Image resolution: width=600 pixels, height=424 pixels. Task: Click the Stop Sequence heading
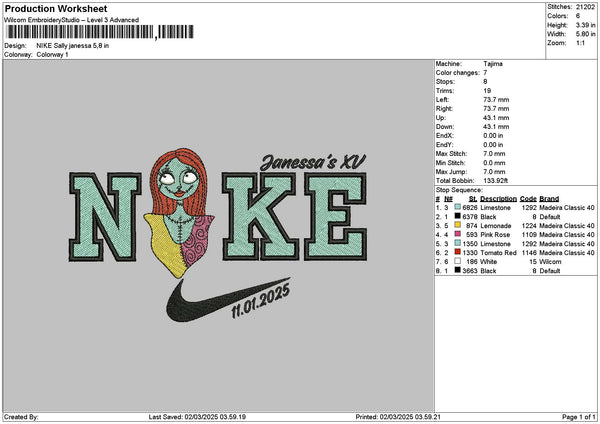(x=459, y=189)
